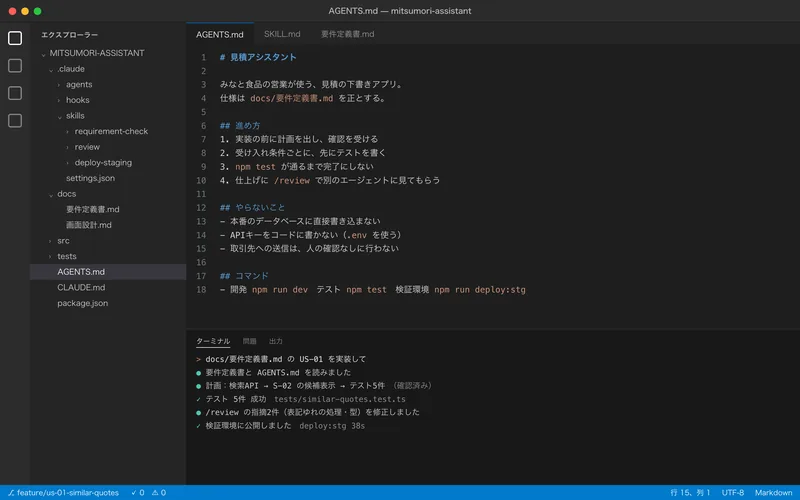The width and height of the screenshot is (800, 500).
Task: Select the 問題 panel tab
Action: tap(249, 341)
